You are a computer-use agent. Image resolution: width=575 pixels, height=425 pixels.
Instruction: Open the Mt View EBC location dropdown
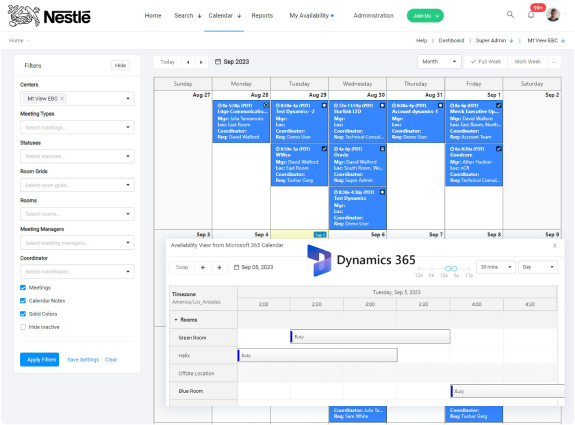point(546,40)
